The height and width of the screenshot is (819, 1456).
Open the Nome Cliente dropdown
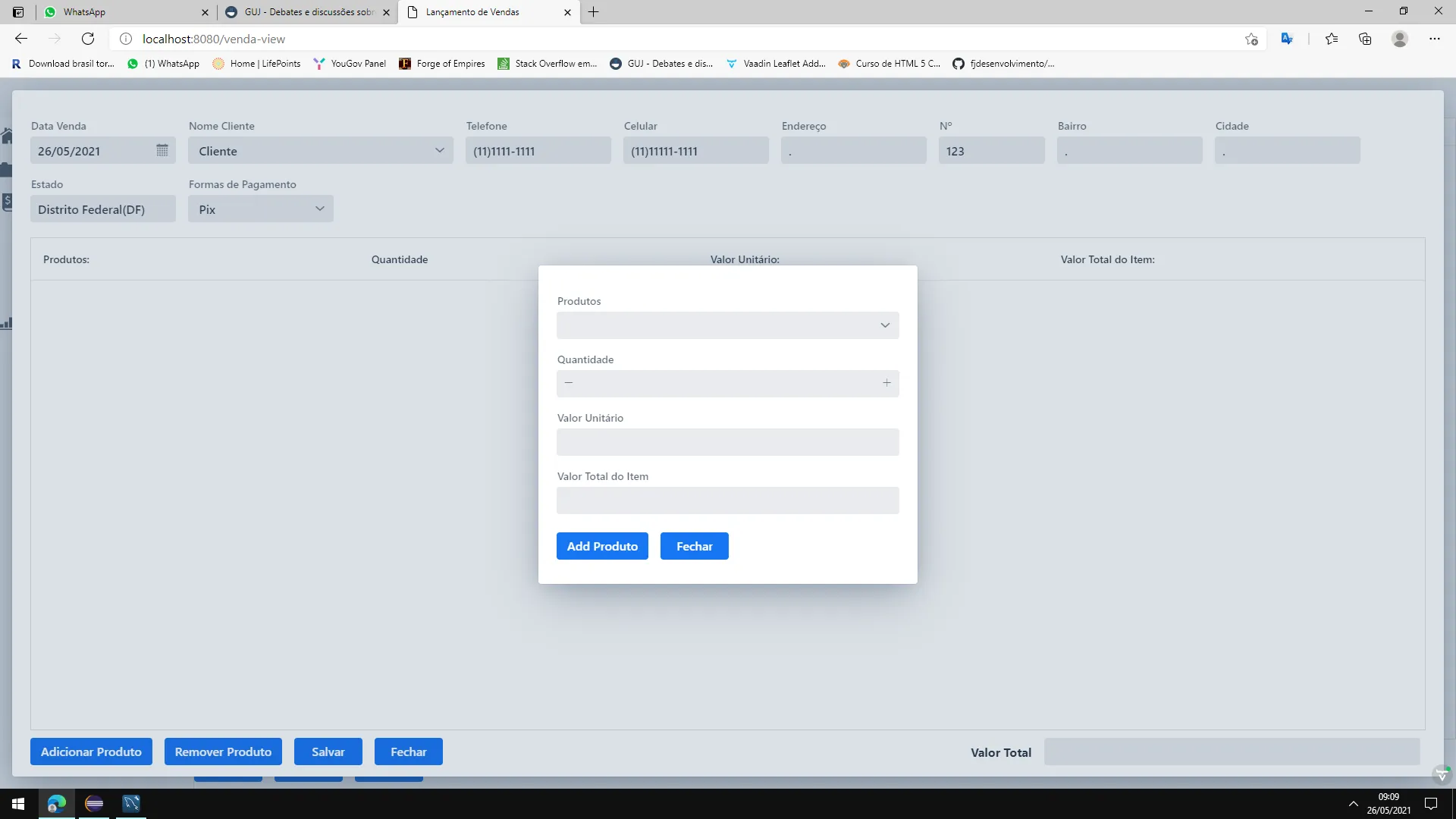pos(439,151)
